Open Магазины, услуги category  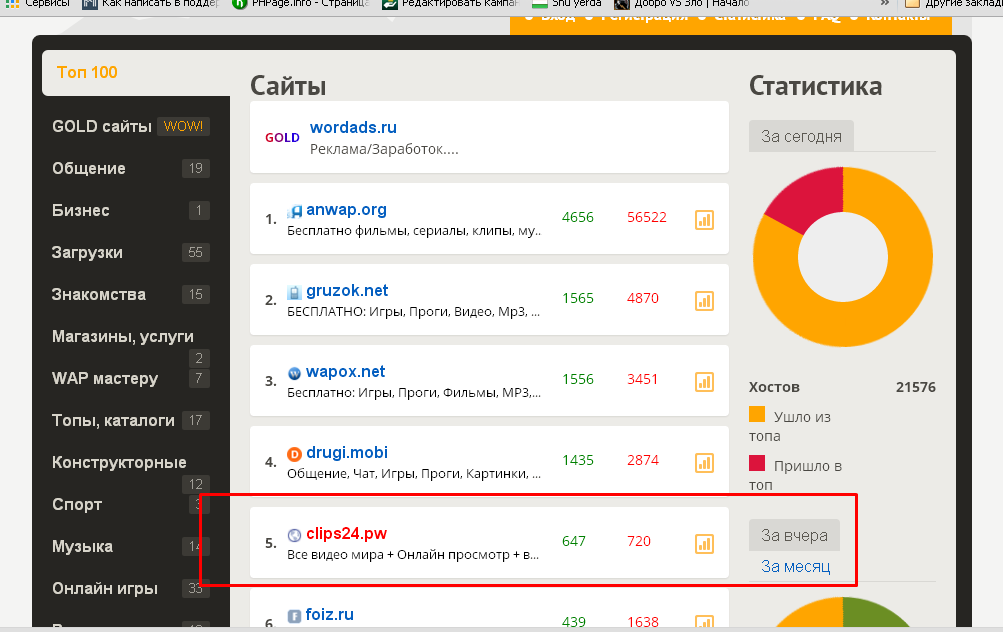tap(123, 336)
